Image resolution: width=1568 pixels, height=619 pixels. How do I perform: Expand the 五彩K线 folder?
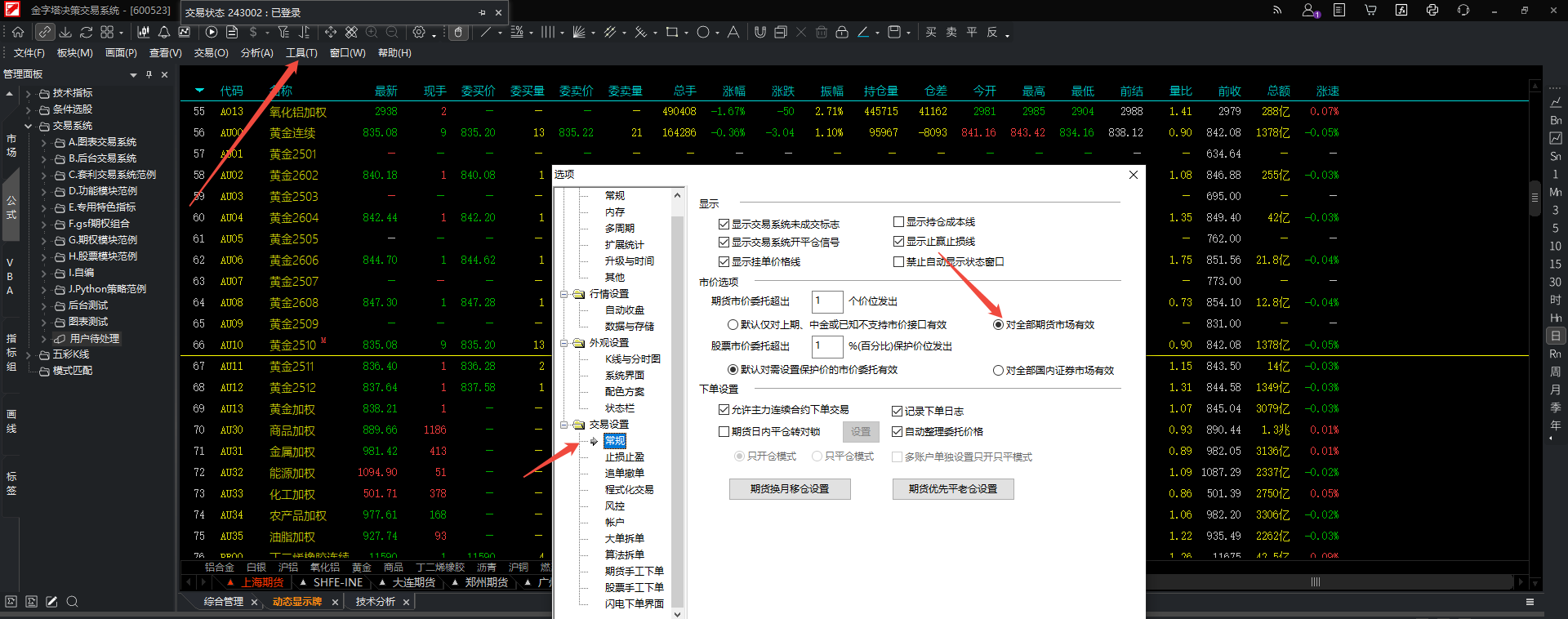[x=29, y=355]
